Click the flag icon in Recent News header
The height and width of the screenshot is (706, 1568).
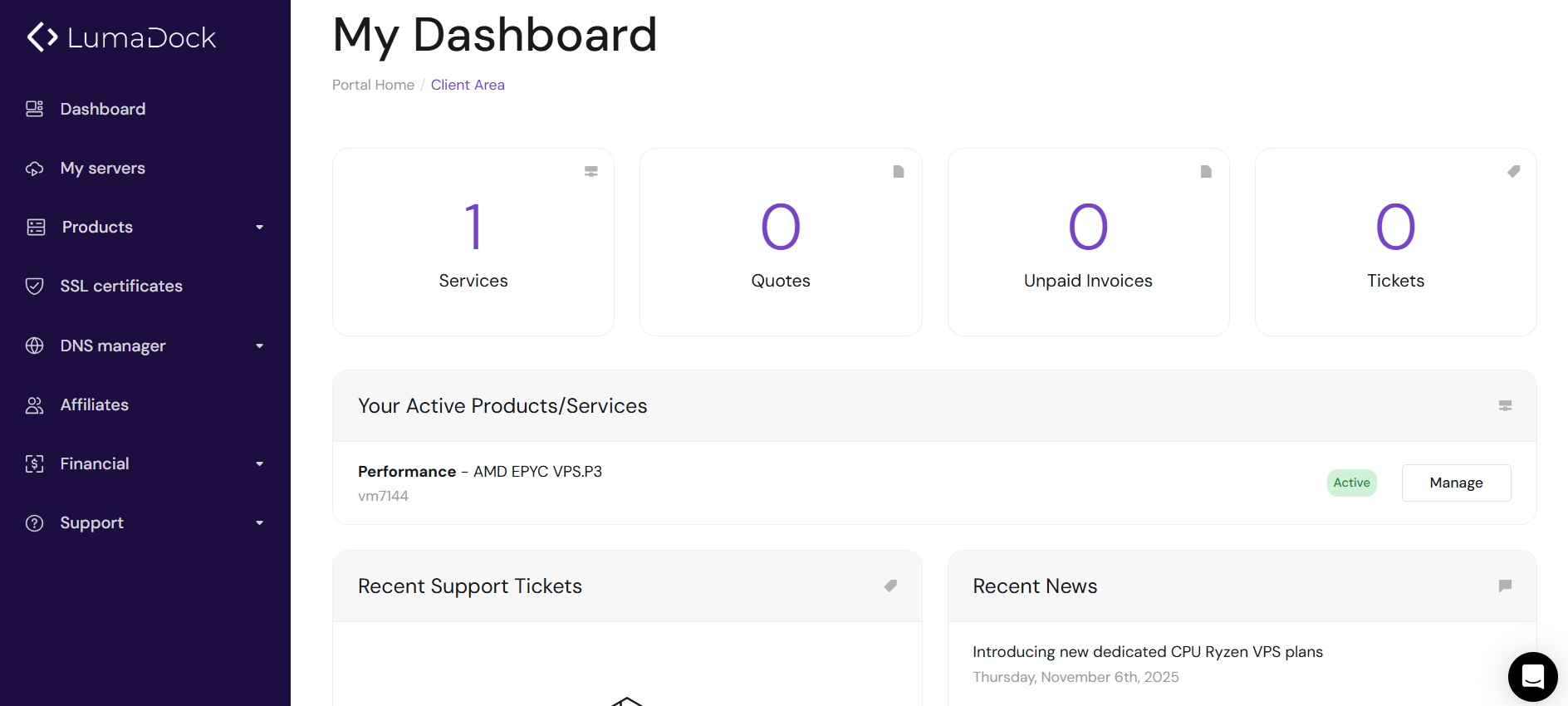(1505, 586)
